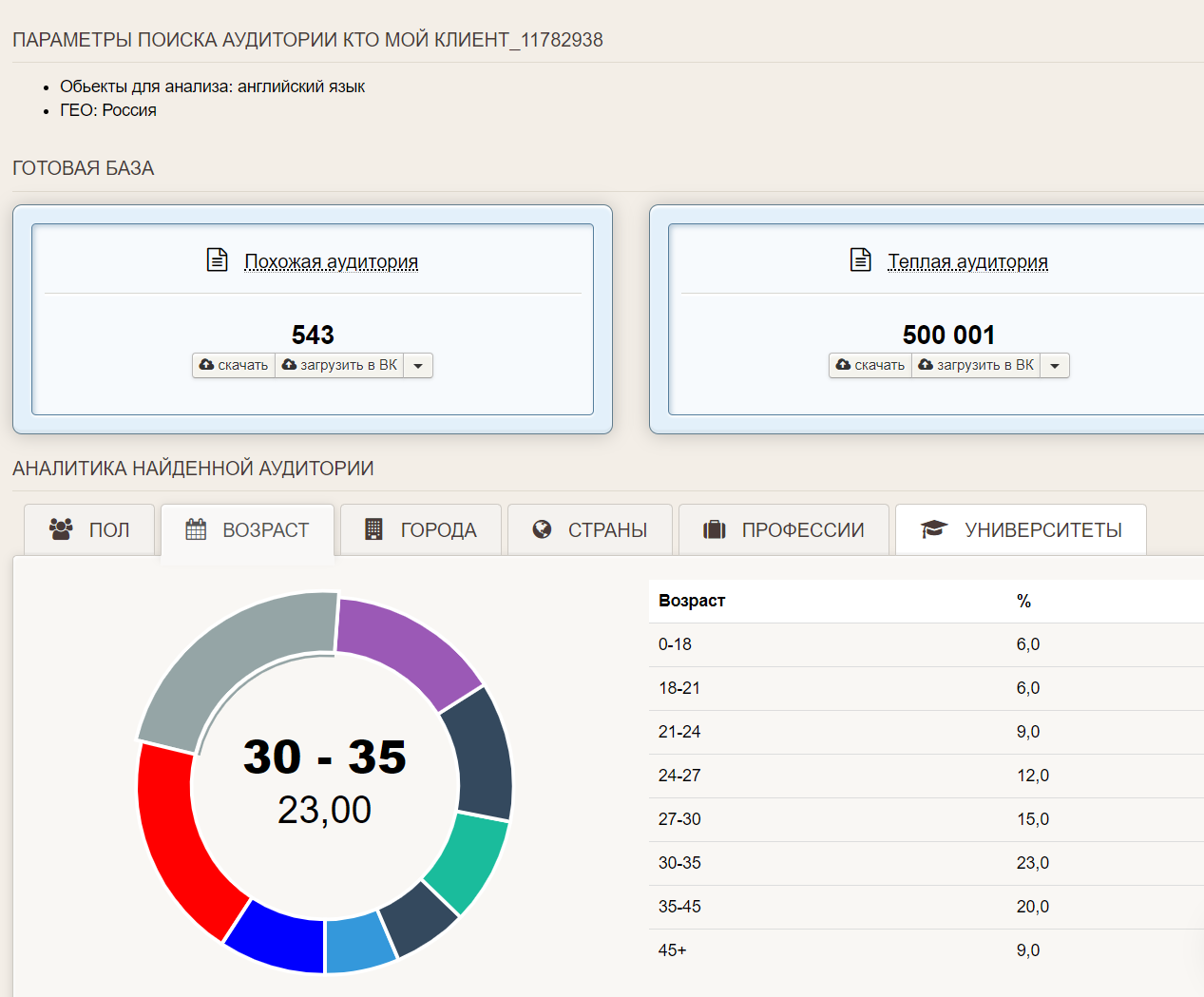This screenshot has width=1204, height=997.
Task: Click the document icon beside Теплая аудитория
Action: pos(861,259)
